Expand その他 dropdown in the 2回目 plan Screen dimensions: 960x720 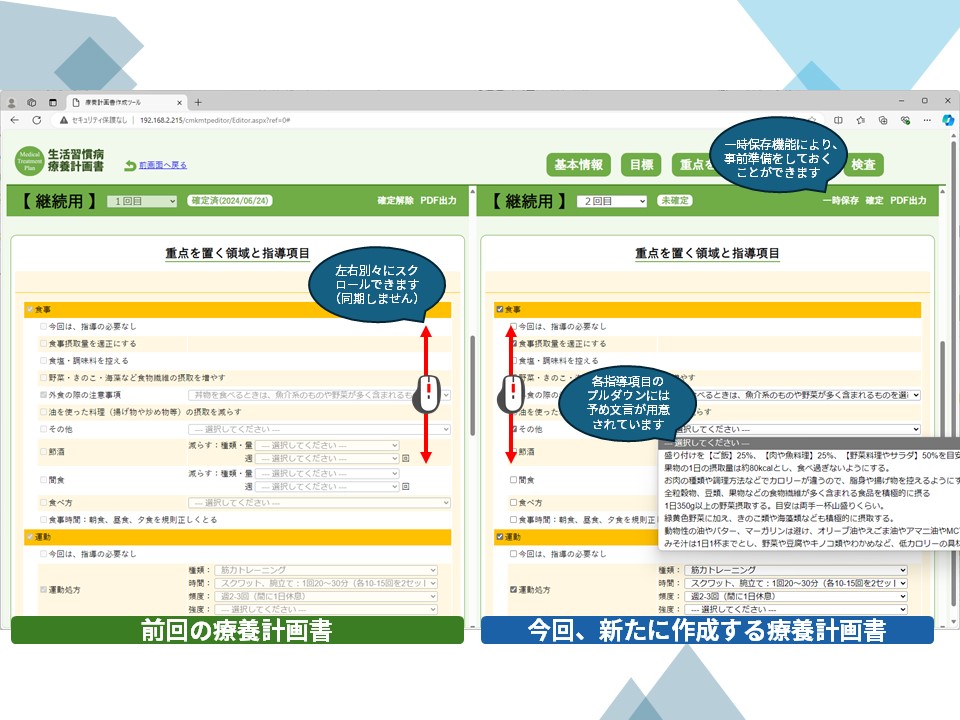coord(798,429)
